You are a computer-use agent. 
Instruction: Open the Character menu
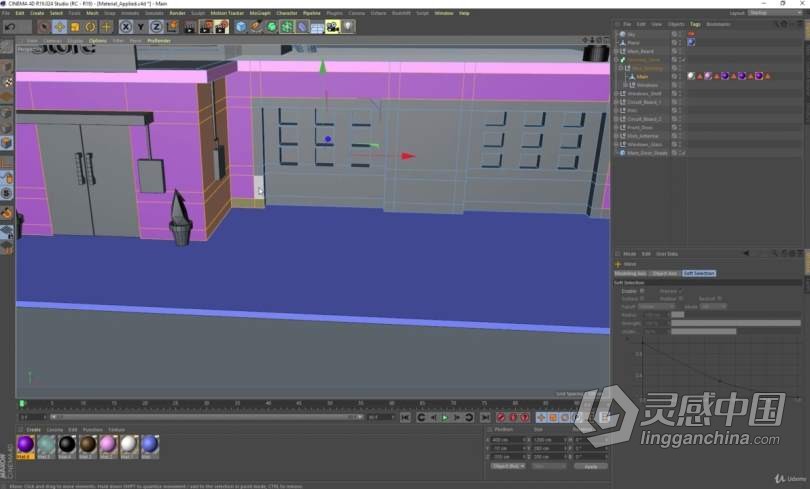coord(287,13)
